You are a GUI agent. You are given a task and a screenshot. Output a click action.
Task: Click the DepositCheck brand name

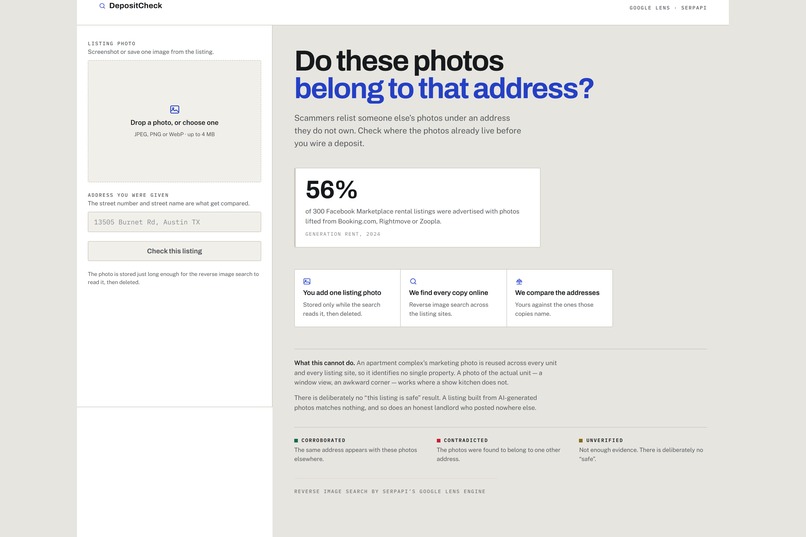(136, 6)
